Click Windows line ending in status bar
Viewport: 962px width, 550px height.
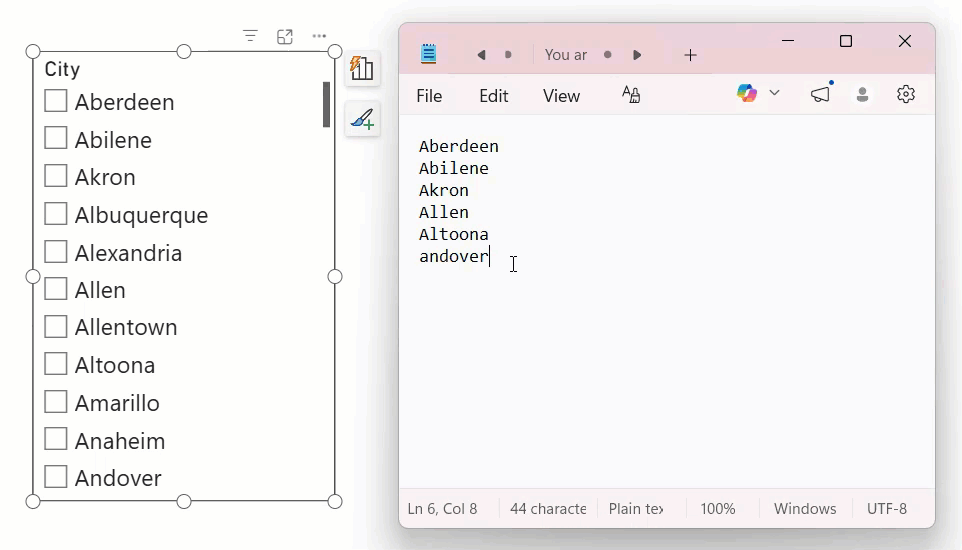tap(805, 509)
